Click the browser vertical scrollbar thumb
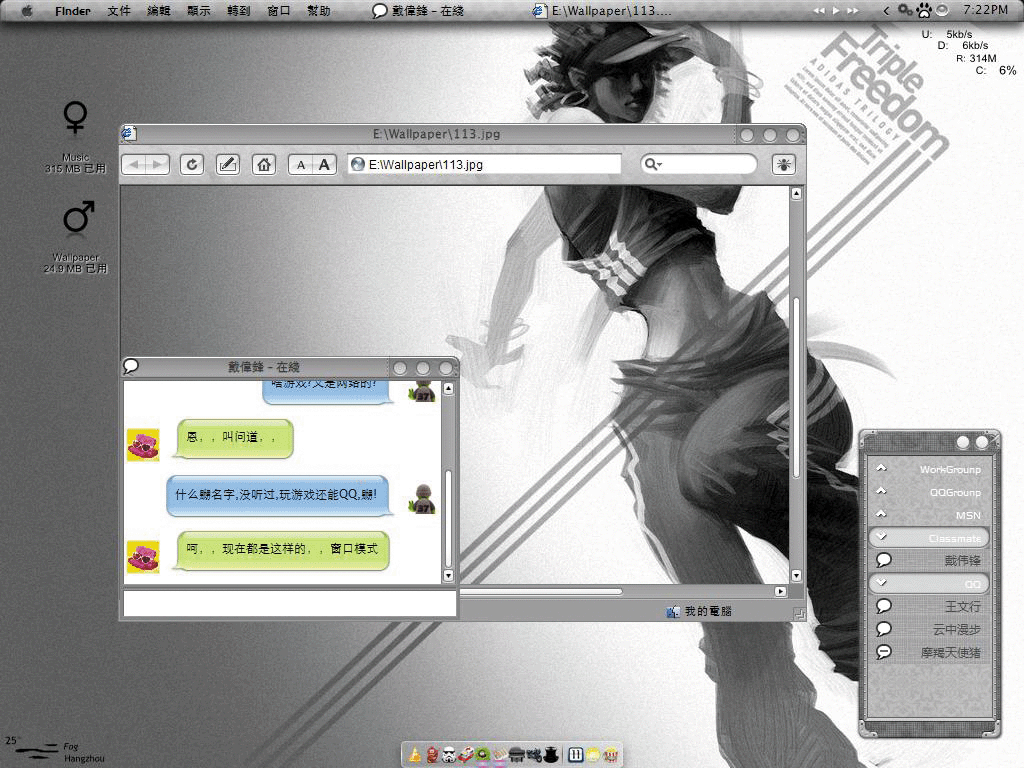The width and height of the screenshot is (1024, 768). [796, 387]
